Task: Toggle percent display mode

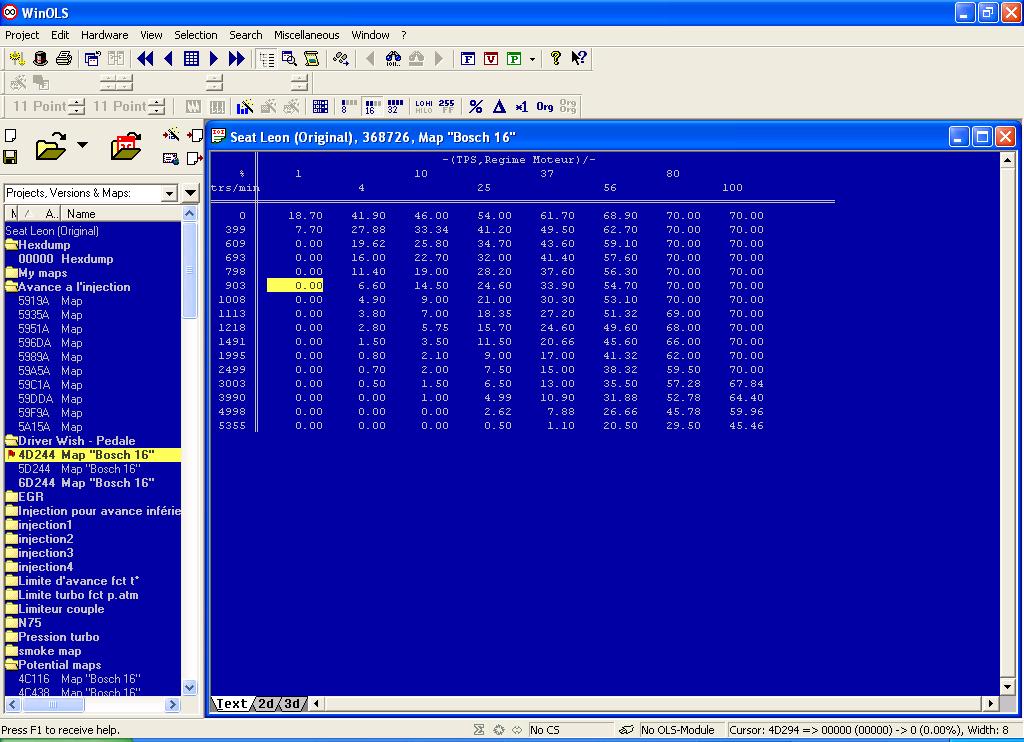Action: coord(476,106)
